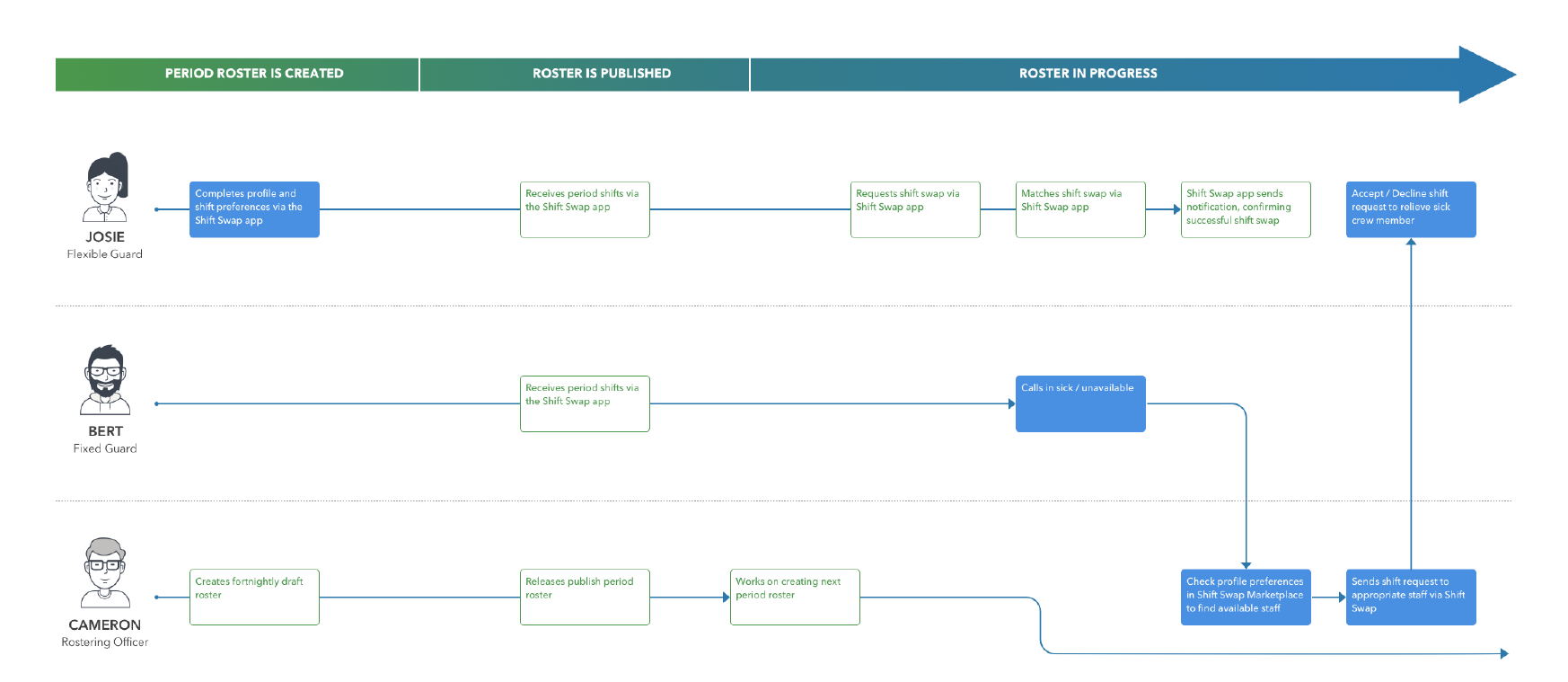Select 'Check profile preferences' box
Image resolution: width=1568 pixels, height=682 pixels.
point(1246,597)
